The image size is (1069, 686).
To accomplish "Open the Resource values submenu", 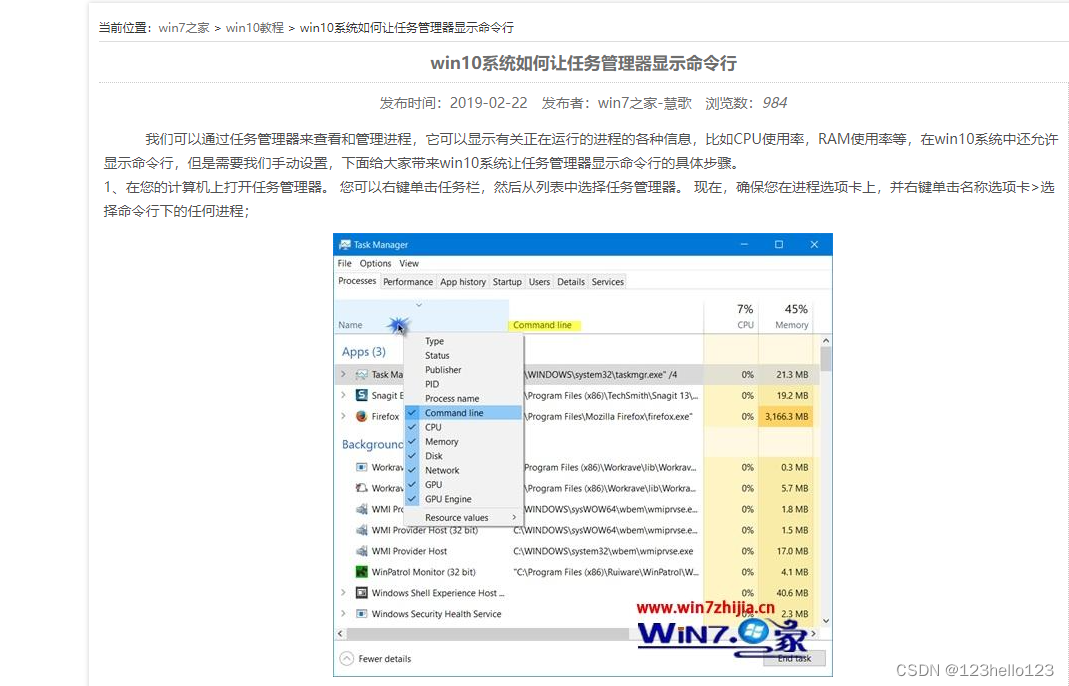I will (456, 517).
